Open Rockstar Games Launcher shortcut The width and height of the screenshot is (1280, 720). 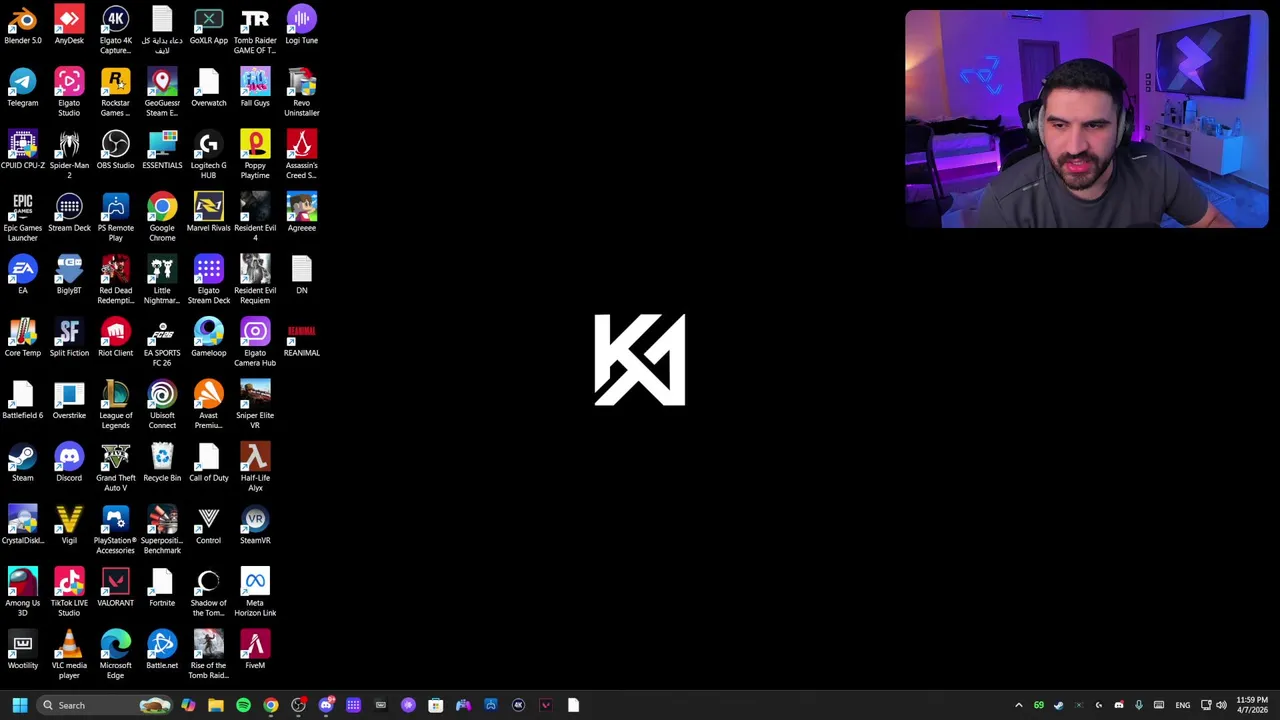point(115,93)
